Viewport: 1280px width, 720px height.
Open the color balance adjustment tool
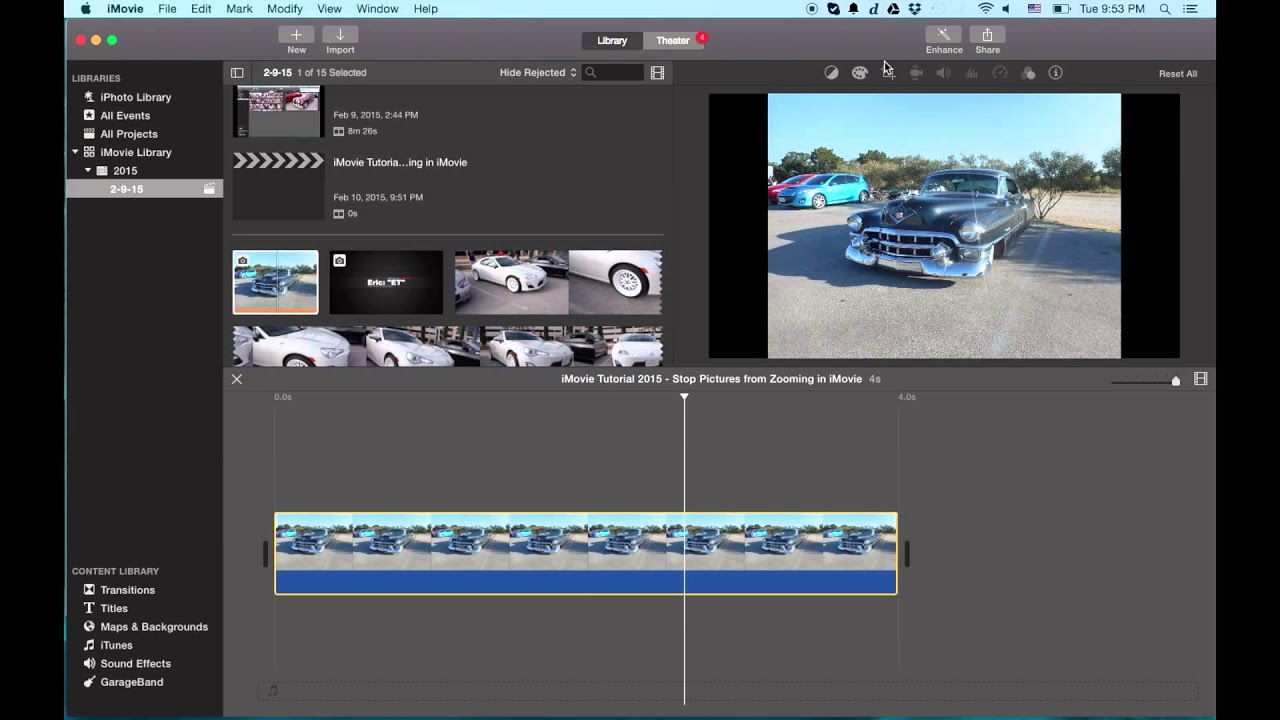click(831, 73)
